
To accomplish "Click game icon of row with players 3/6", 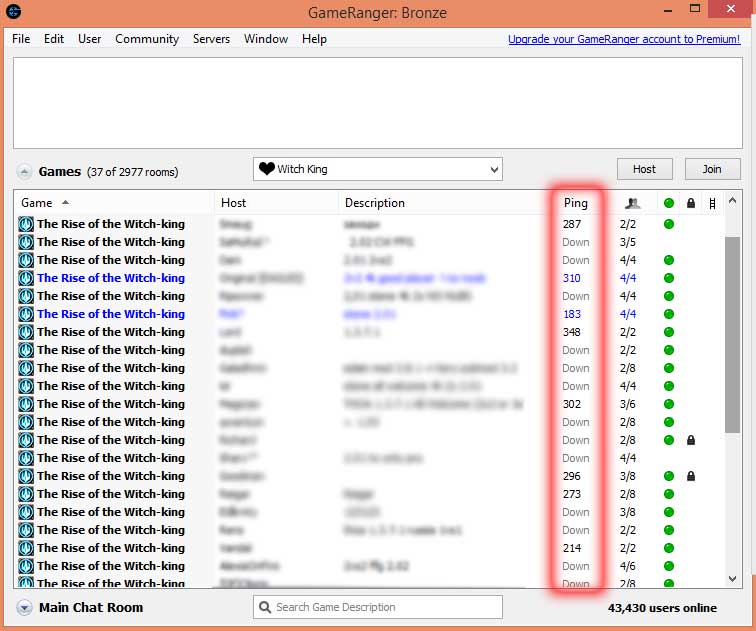I will point(26,404).
